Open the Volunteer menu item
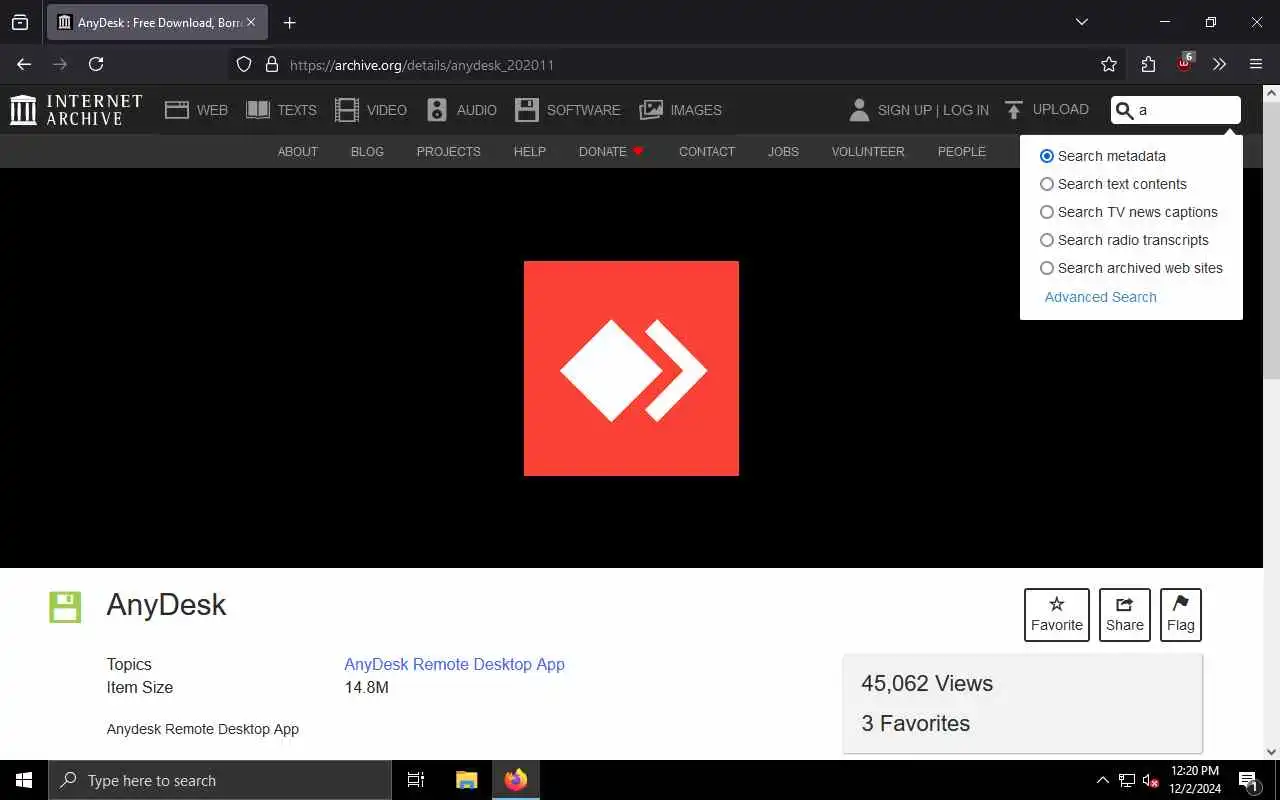 [x=868, y=152]
